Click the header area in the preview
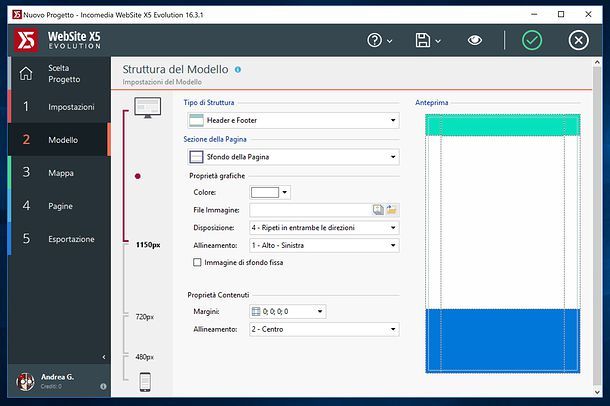Viewport: 610px width, 406px height. (503, 125)
